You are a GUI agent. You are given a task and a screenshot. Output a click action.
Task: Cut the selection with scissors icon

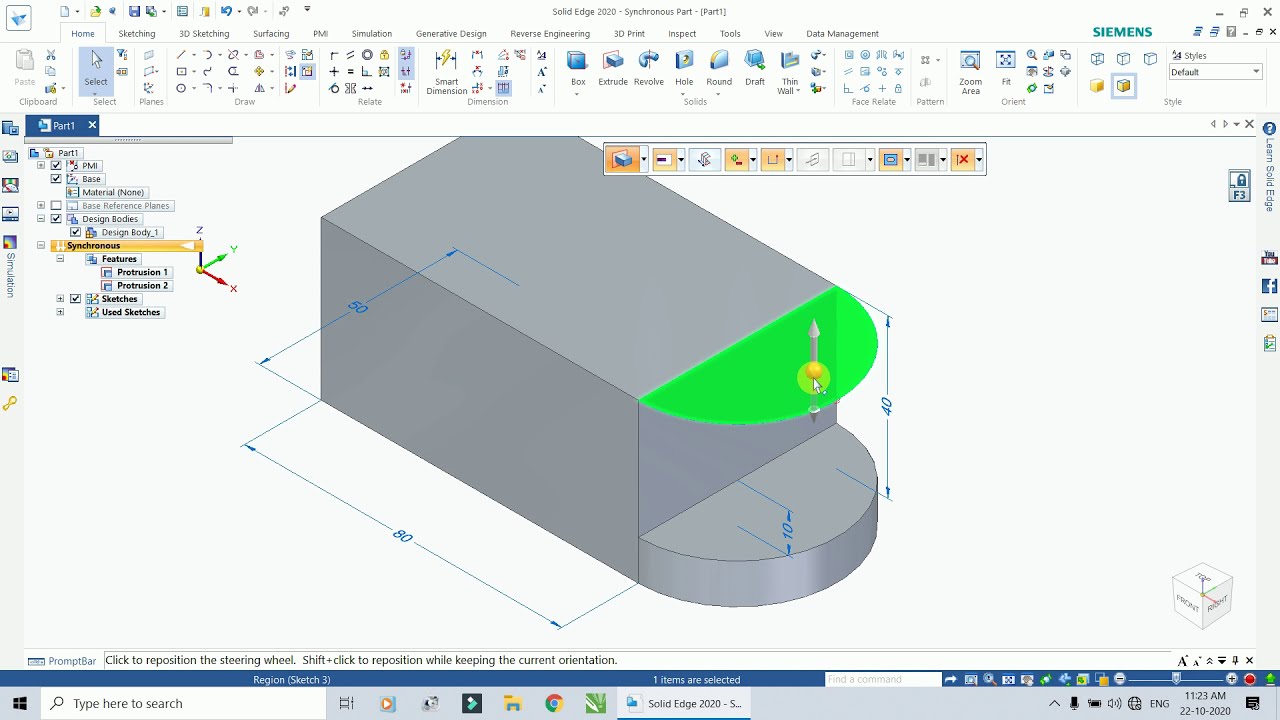coord(51,55)
